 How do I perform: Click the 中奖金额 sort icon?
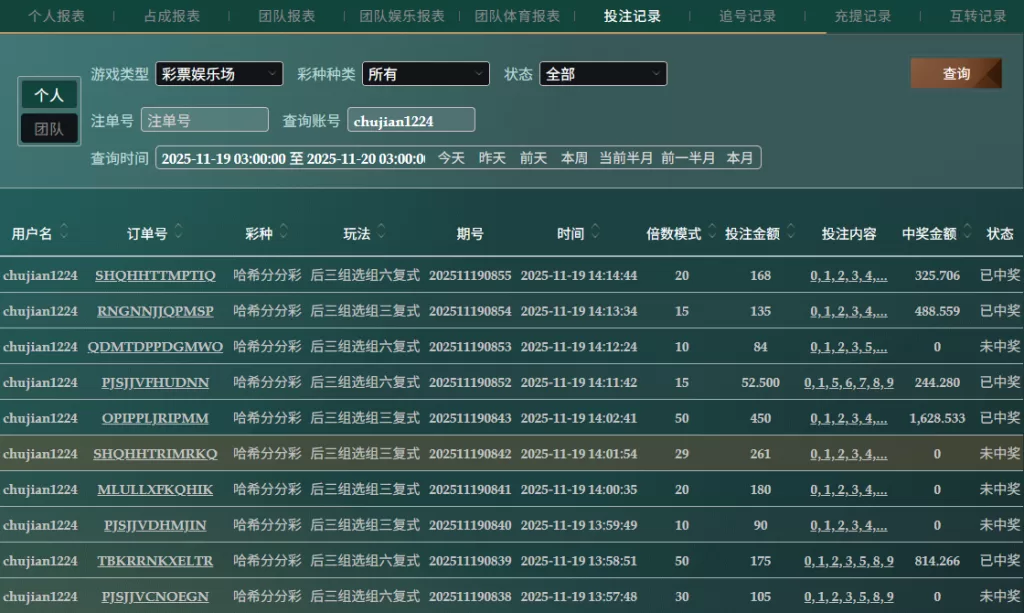tap(967, 233)
